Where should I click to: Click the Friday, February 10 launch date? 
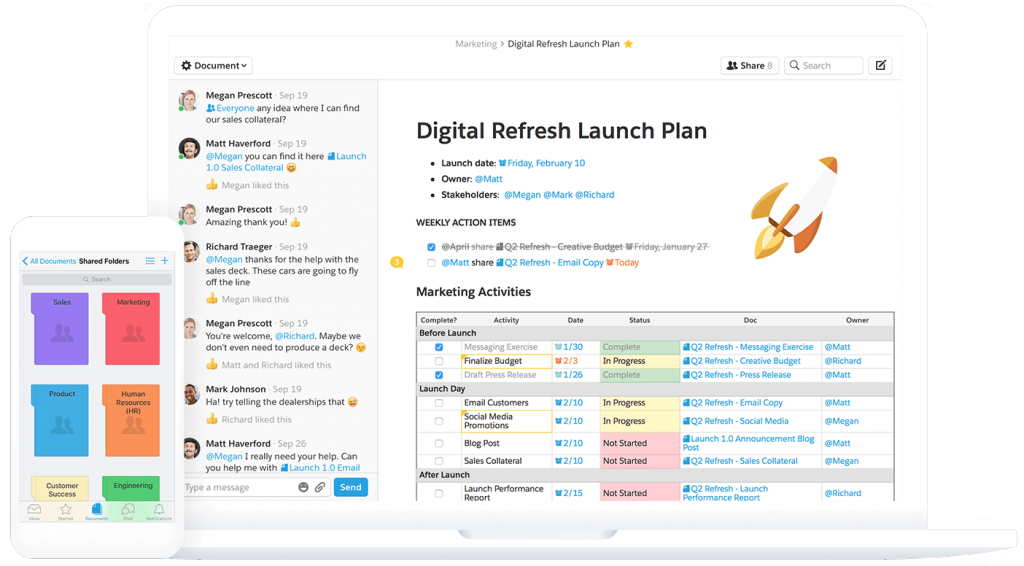point(541,163)
